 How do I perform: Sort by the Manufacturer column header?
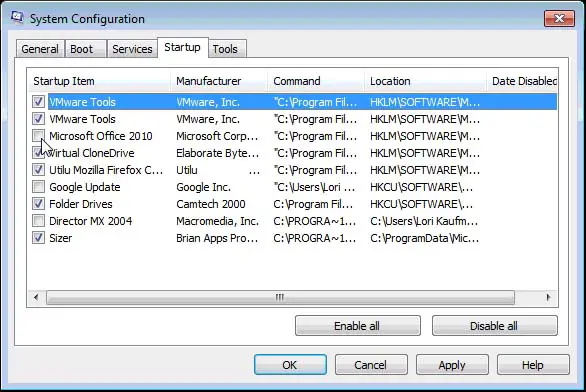click(x=219, y=81)
